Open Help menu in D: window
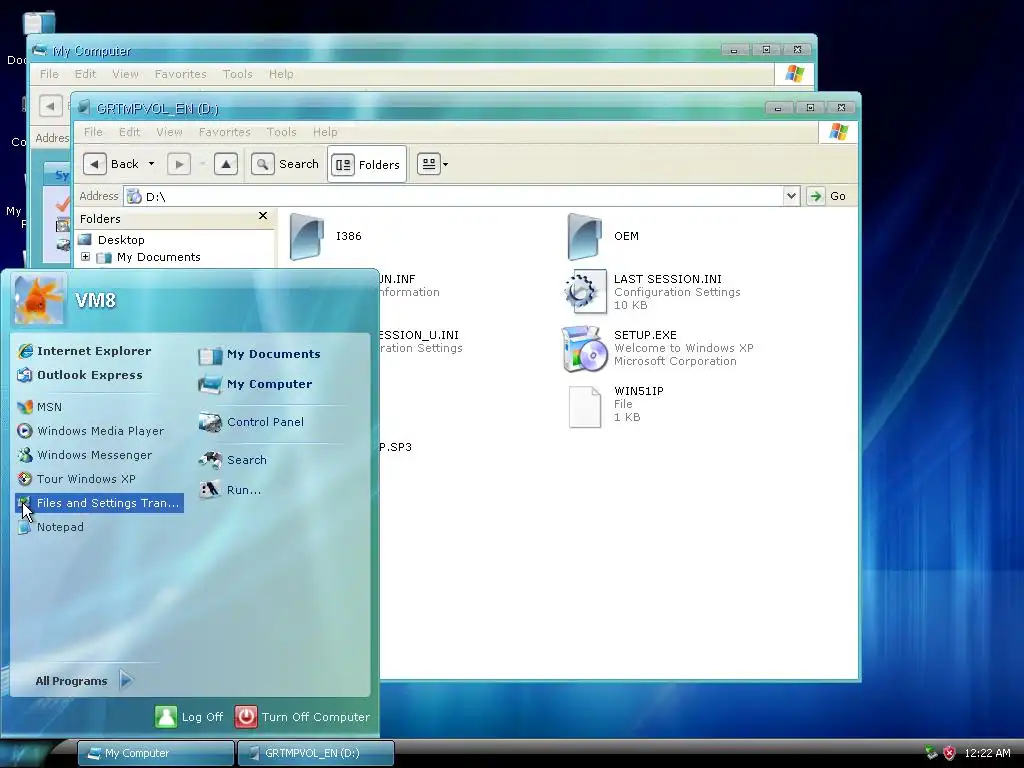Screen dimensions: 1024x768 point(325,132)
